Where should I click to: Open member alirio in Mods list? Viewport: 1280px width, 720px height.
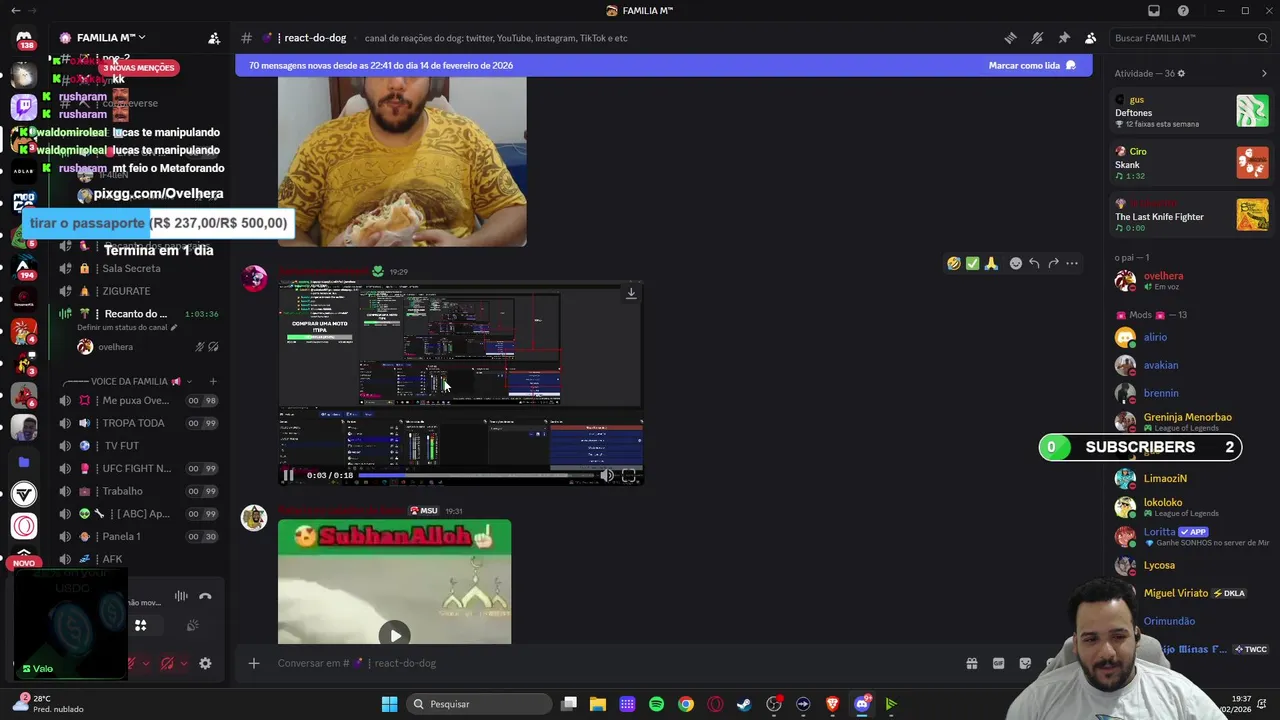point(1191,337)
